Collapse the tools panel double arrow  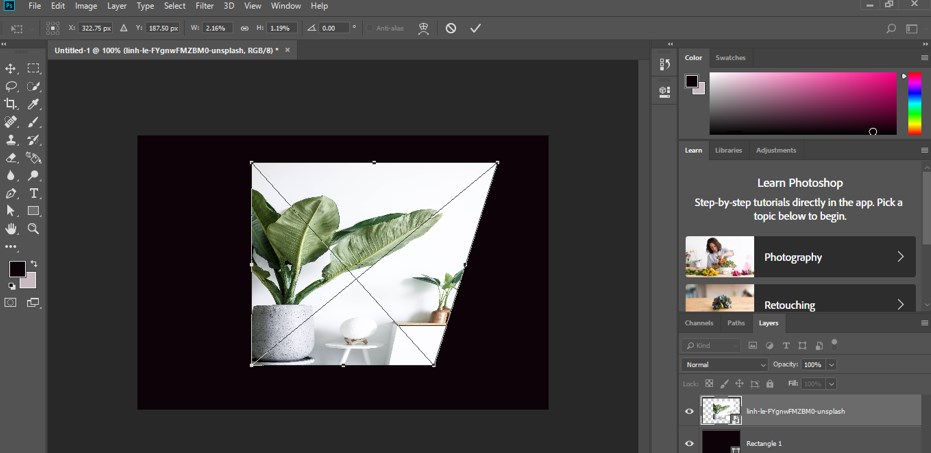(4, 44)
